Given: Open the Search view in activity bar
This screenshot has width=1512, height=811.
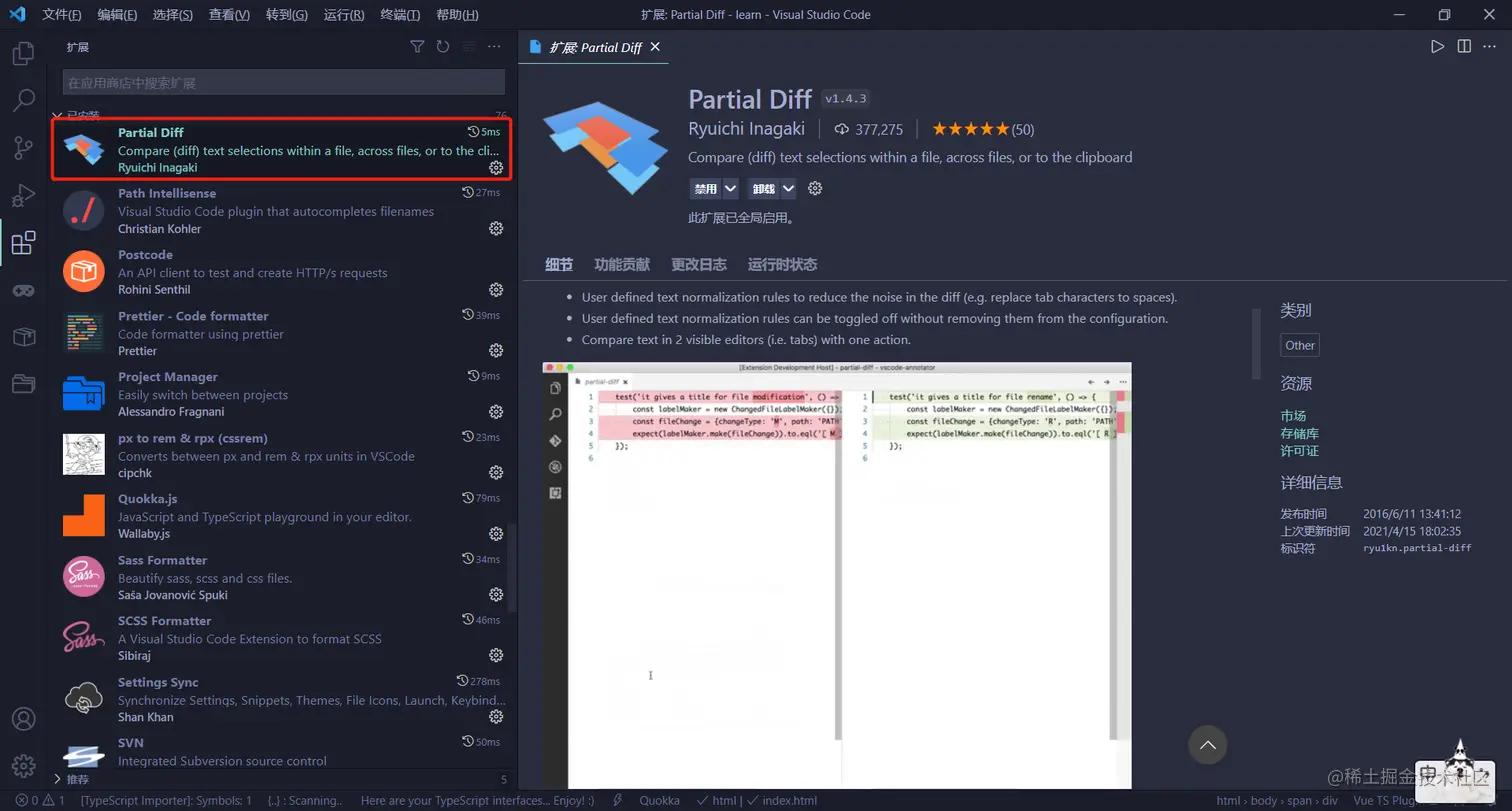Looking at the screenshot, I should coord(24,100).
